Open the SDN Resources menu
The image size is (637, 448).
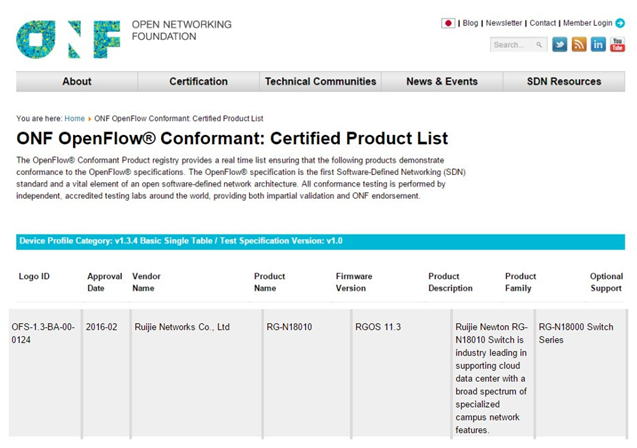564,82
